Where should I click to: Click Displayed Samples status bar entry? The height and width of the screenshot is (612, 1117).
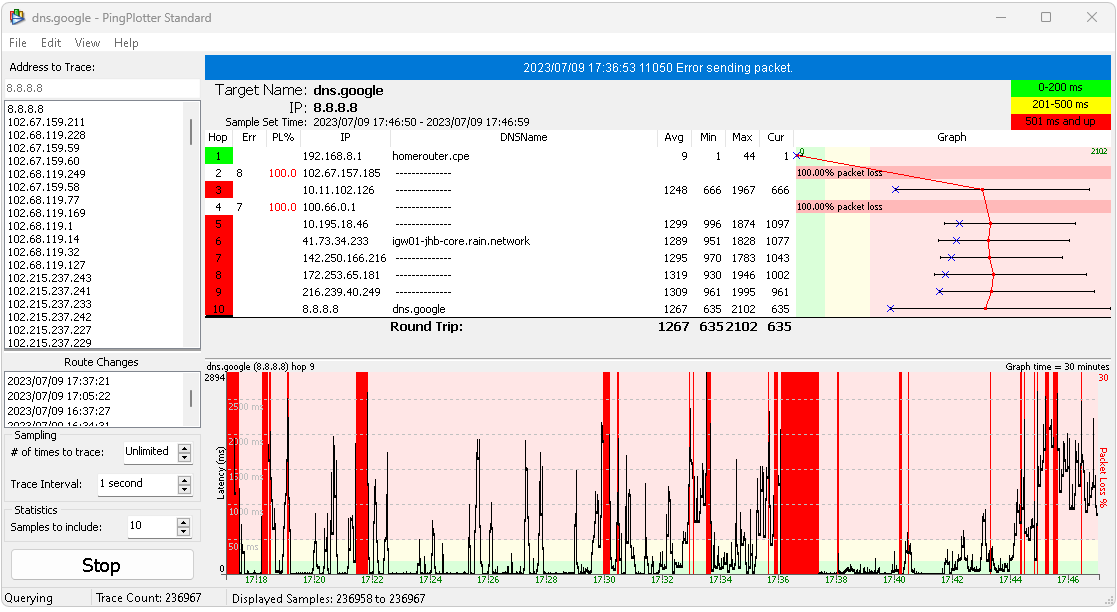pyautogui.click(x=328, y=598)
